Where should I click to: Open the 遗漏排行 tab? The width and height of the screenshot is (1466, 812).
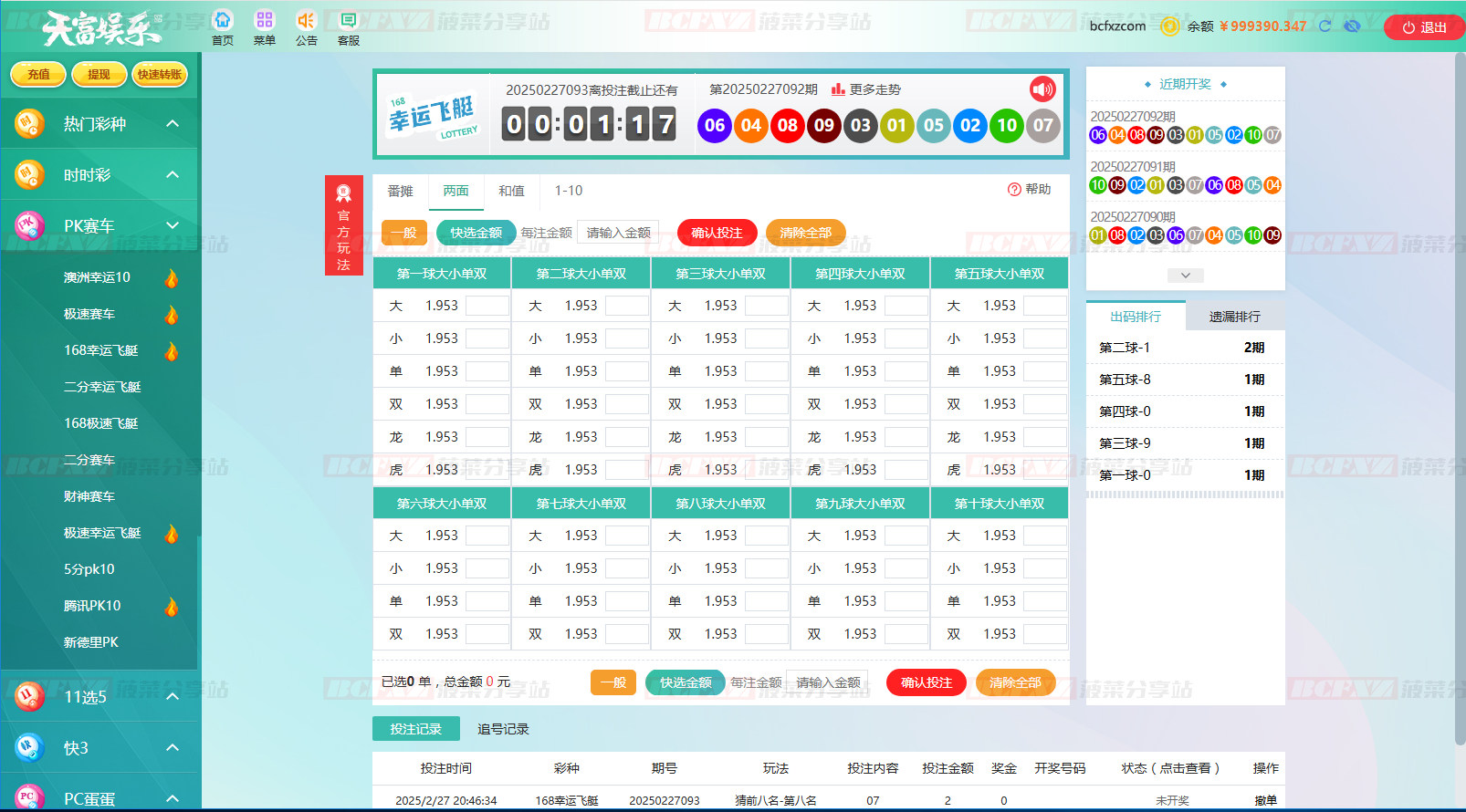point(1234,317)
